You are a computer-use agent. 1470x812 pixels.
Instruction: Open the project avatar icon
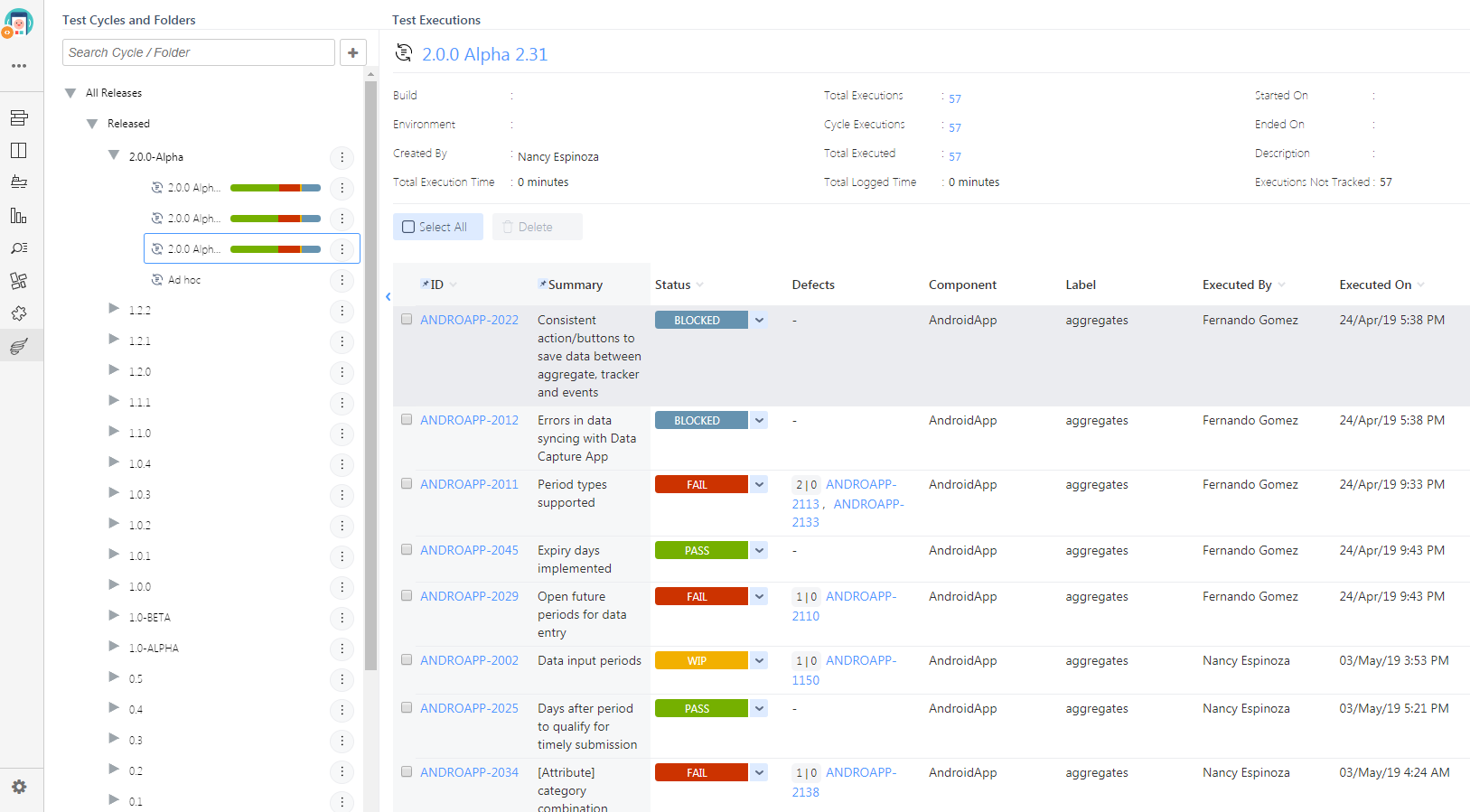(19, 23)
